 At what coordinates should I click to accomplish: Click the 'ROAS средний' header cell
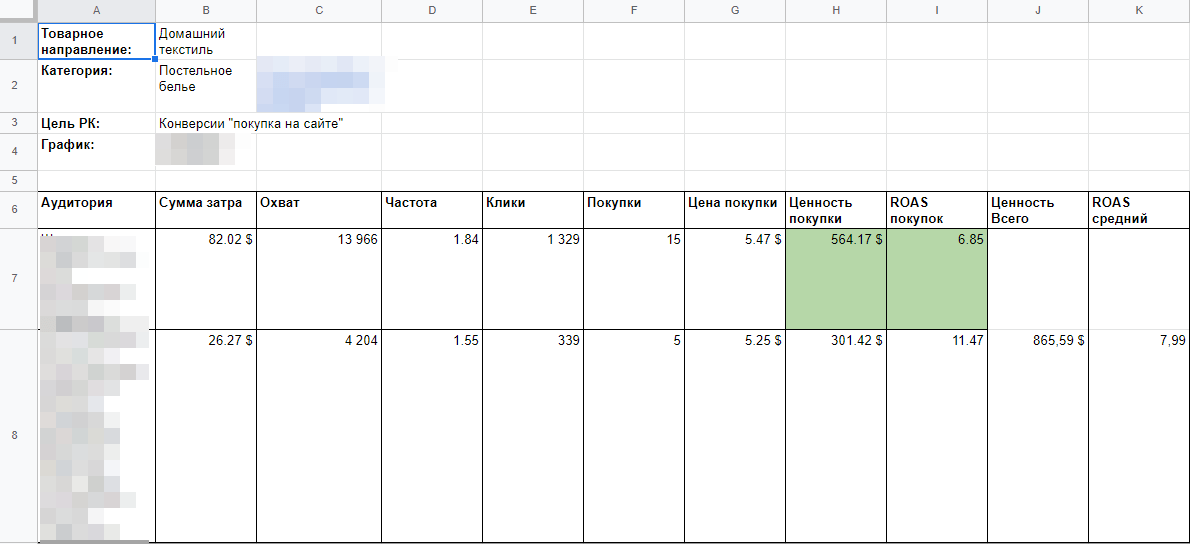point(1138,209)
